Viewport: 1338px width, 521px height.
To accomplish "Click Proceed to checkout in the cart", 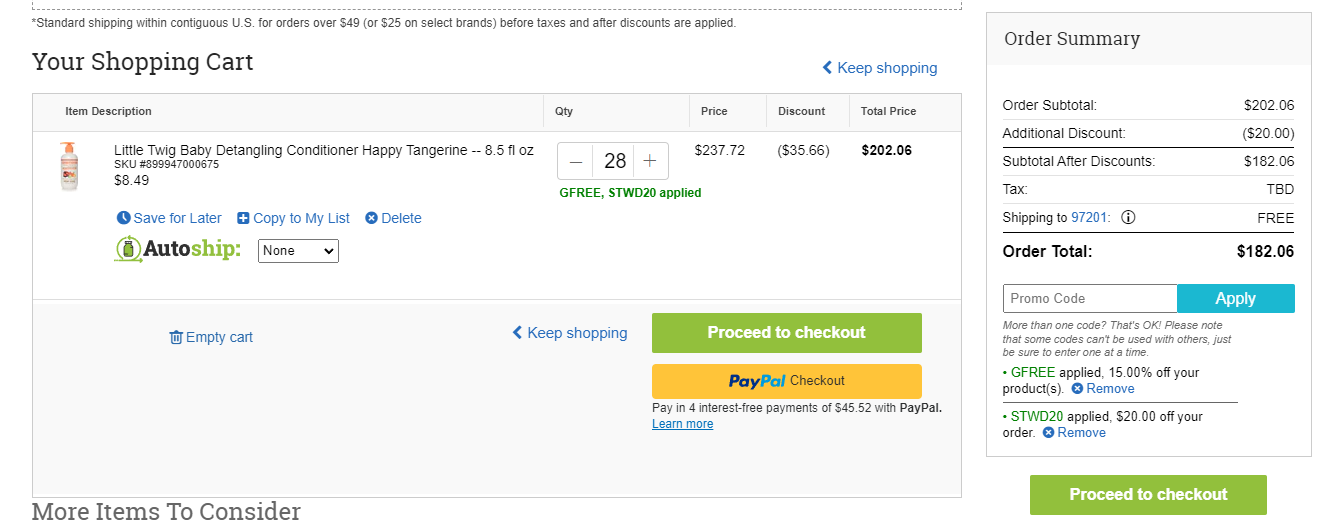I will click(787, 333).
